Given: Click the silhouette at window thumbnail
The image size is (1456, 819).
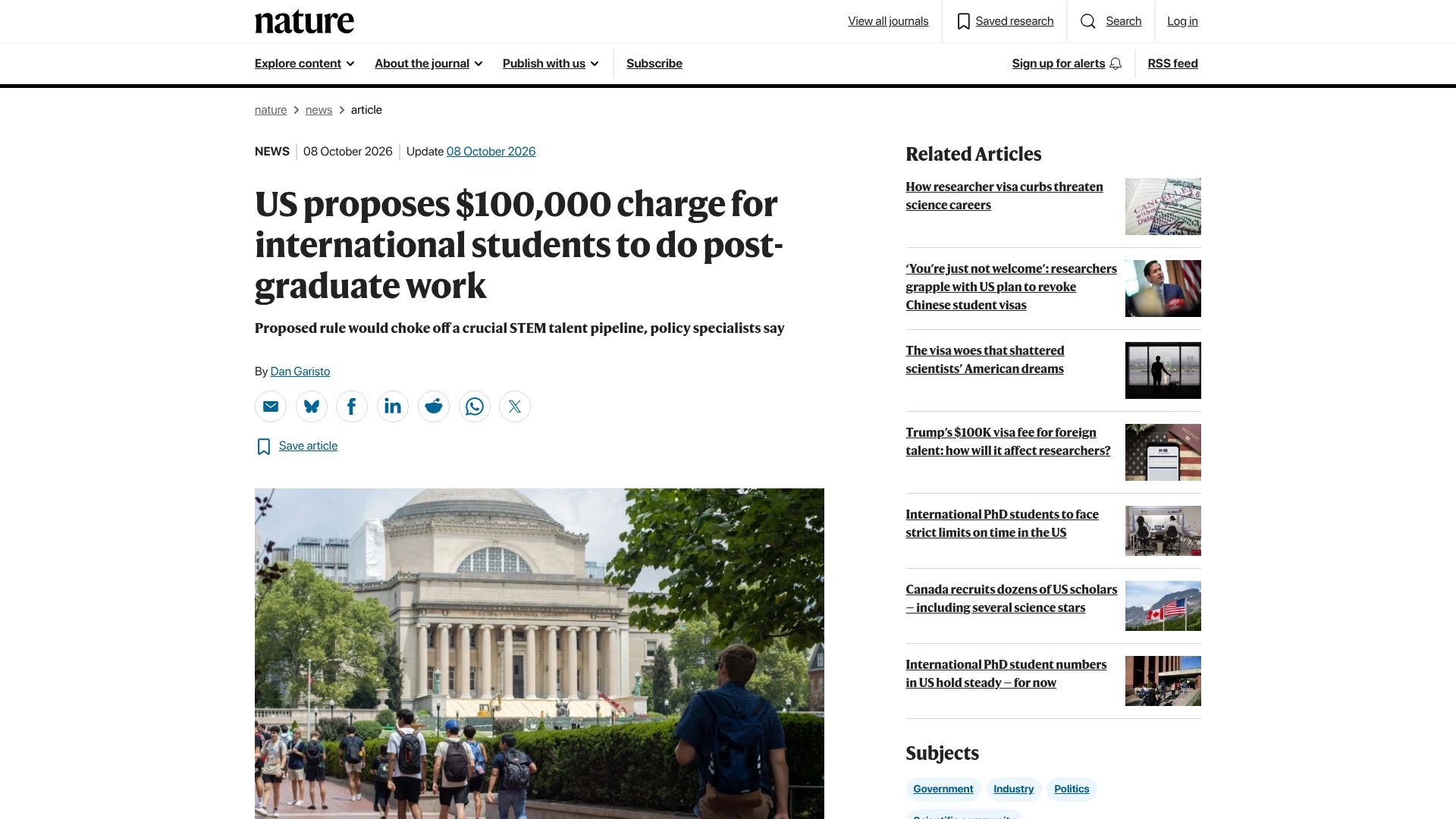Looking at the screenshot, I should [1163, 371].
